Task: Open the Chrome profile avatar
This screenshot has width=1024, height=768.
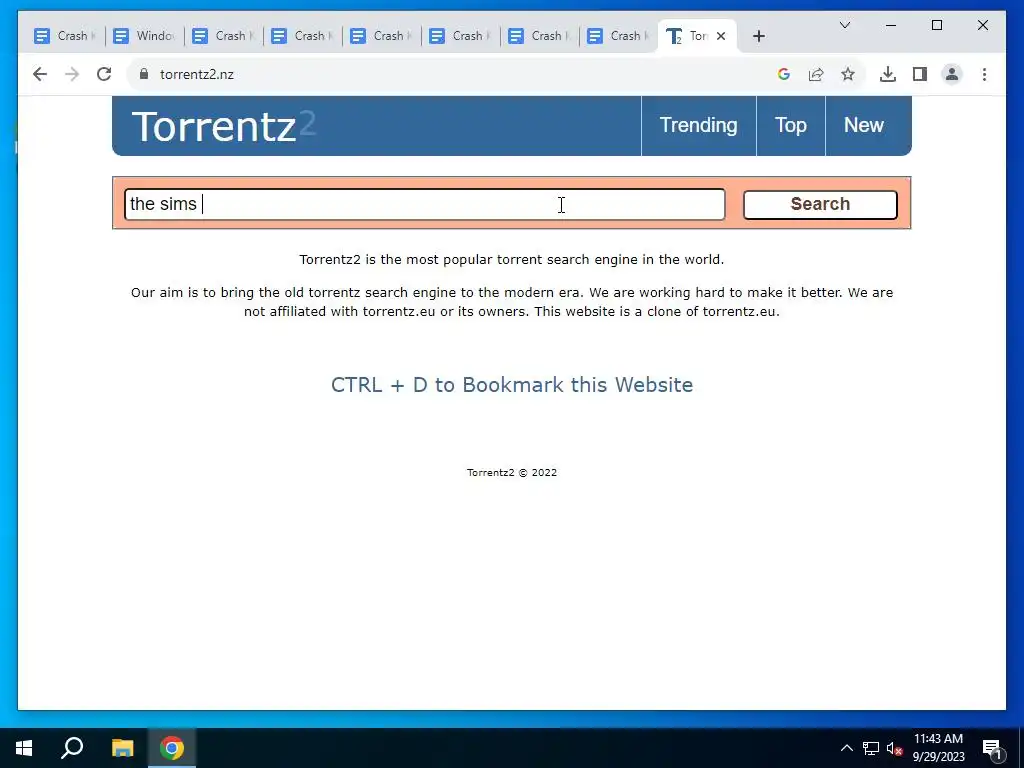Action: pos(952,74)
